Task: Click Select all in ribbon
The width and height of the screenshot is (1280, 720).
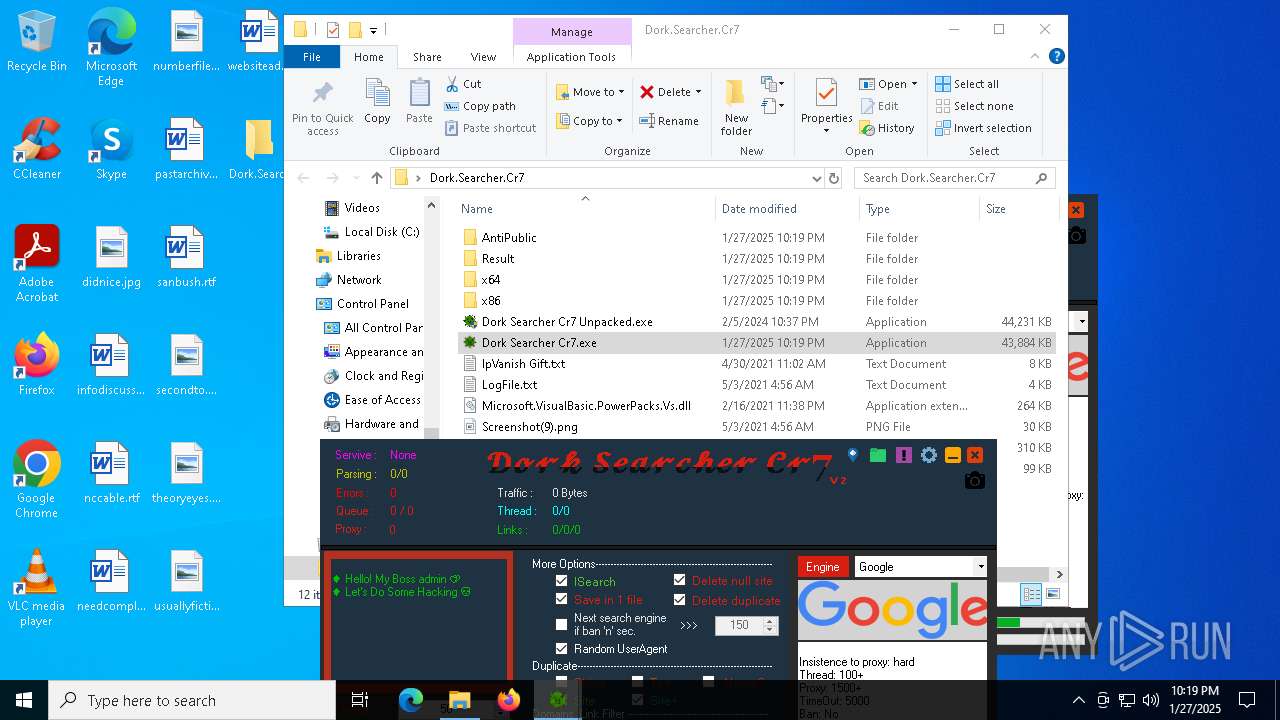Action: [x=968, y=84]
